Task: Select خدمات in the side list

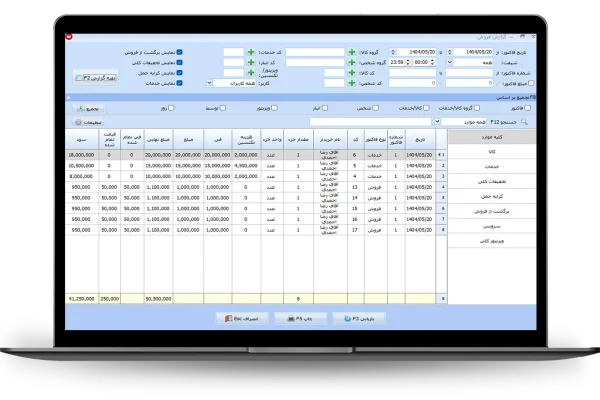Action: coord(492,167)
